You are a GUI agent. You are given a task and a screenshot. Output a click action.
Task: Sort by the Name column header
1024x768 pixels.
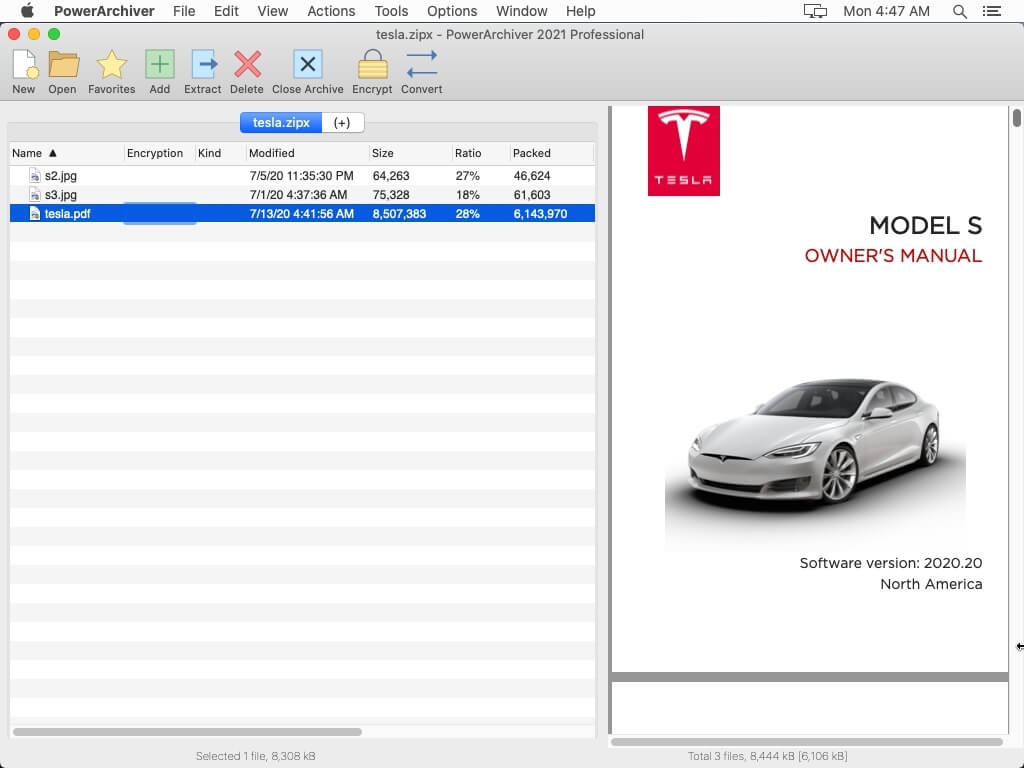[67, 153]
